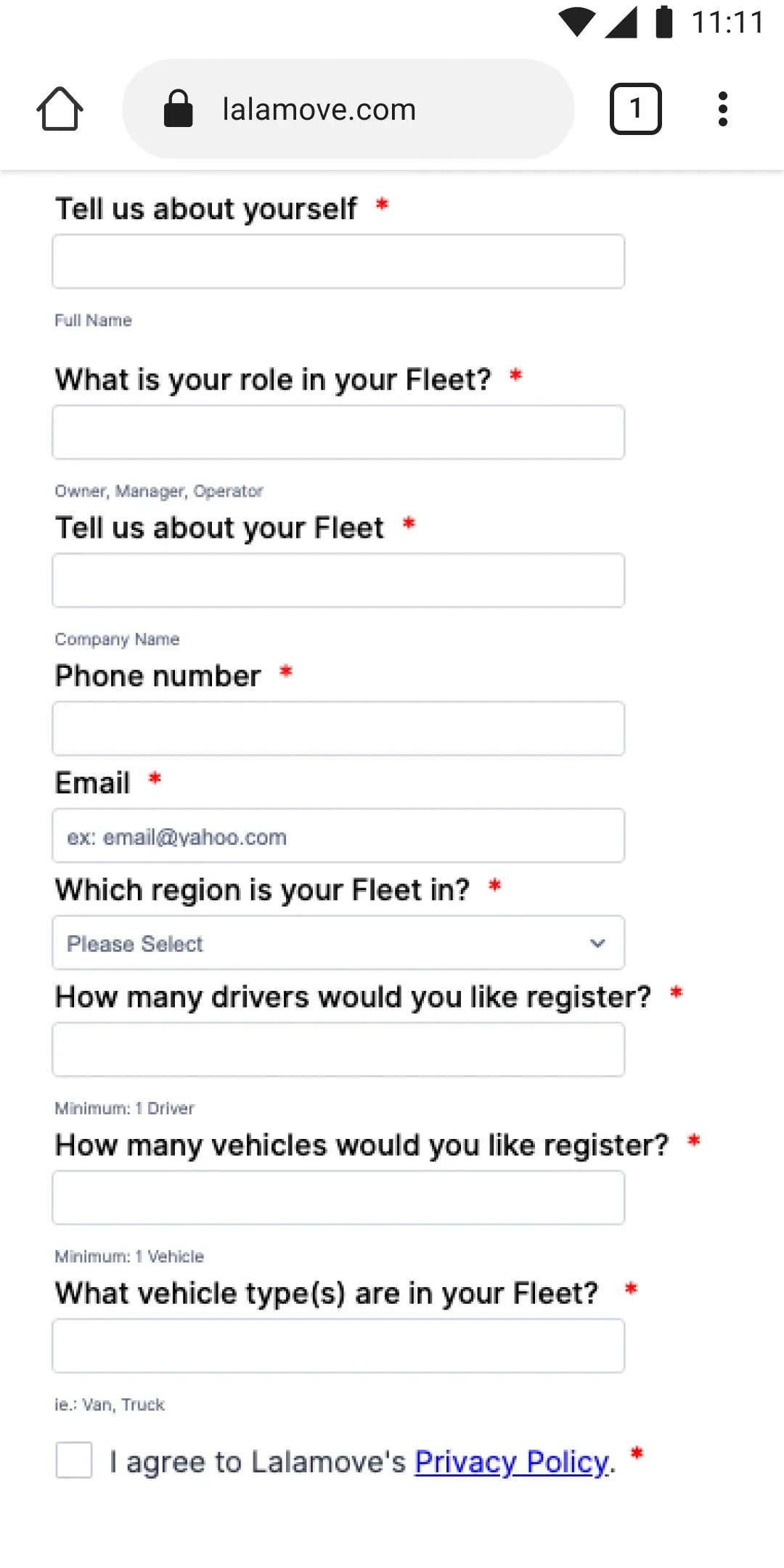Tap the cellular signal icon in the status bar
Screen dimensions: 784x1568
621,22
